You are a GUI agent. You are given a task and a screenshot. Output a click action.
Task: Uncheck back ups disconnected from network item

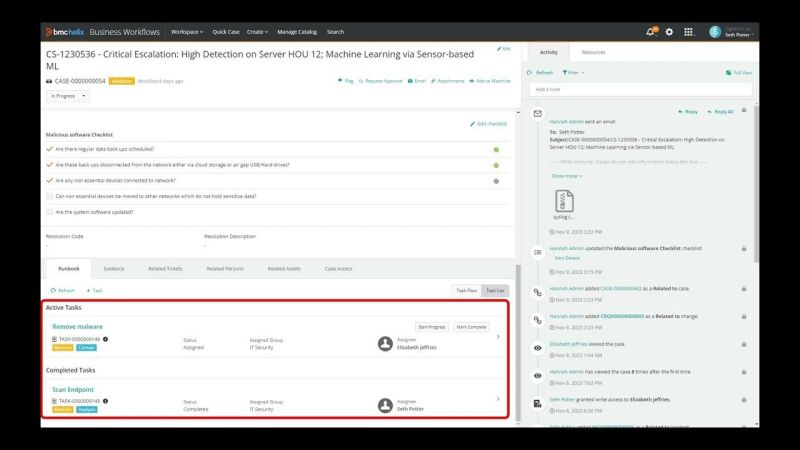pyautogui.click(x=49, y=165)
